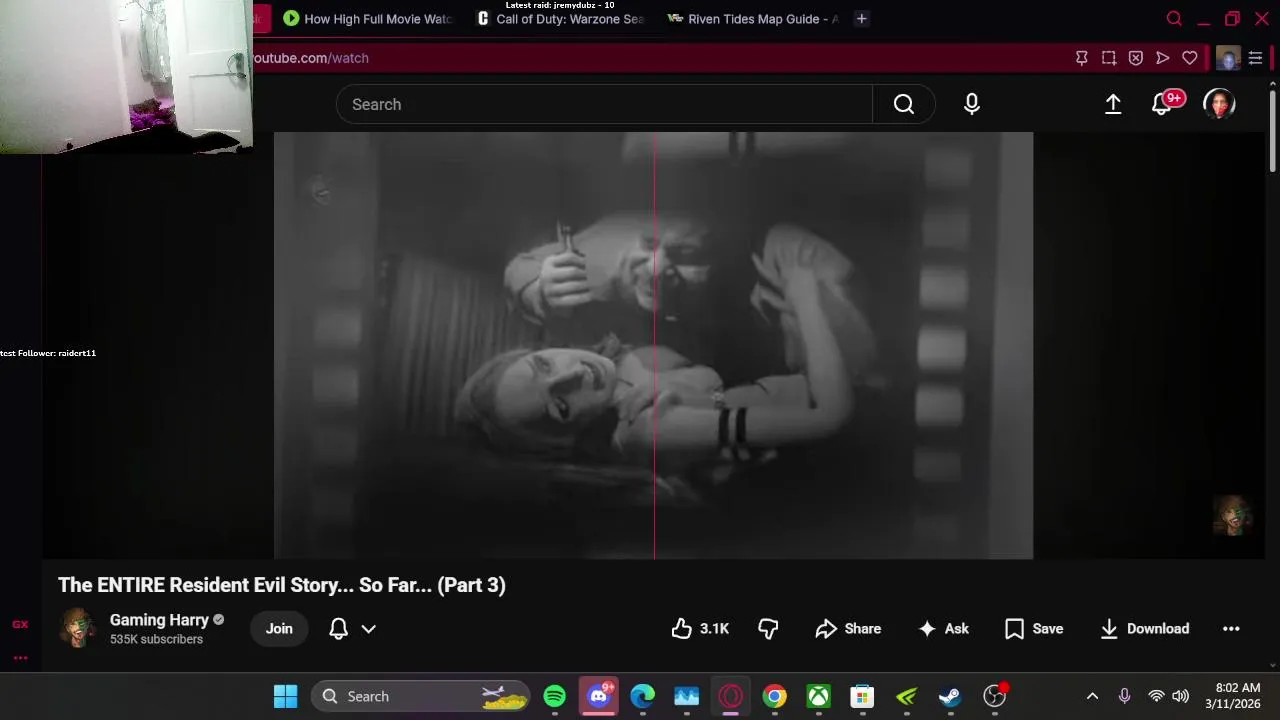The height and width of the screenshot is (720, 1280).
Task: Open Opera profile picture in toolbar
Action: tap(1228, 58)
